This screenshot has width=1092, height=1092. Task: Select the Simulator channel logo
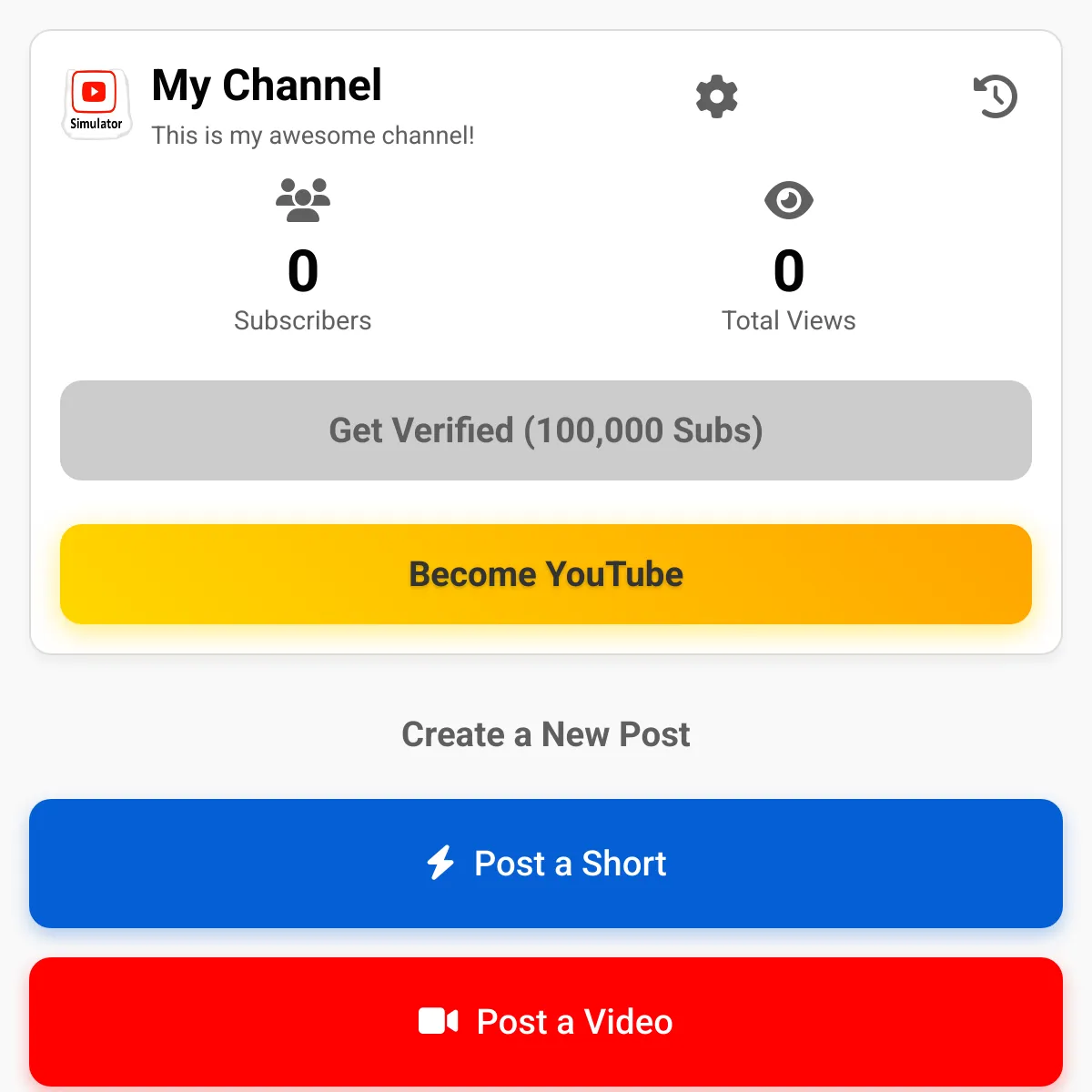click(96, 103)
